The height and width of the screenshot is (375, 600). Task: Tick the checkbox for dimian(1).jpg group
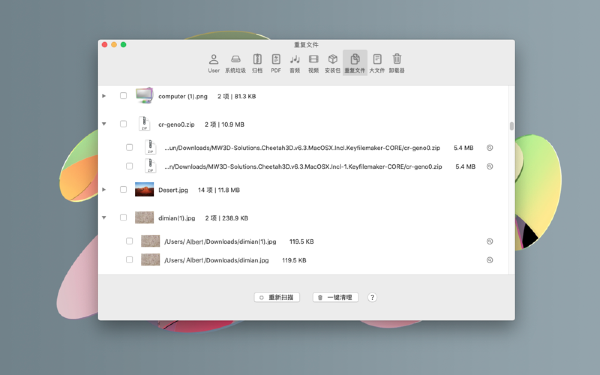[x=123, y=218]
